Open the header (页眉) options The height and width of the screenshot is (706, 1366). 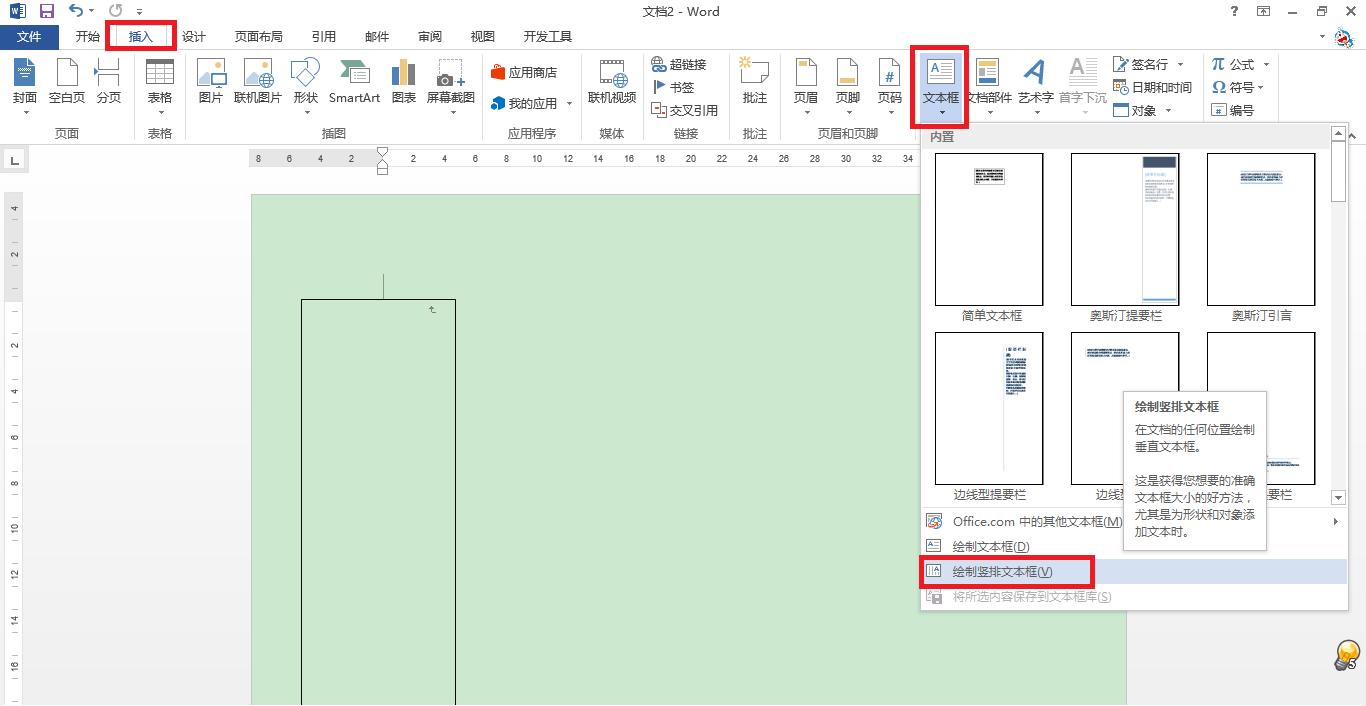click(806, 84)
